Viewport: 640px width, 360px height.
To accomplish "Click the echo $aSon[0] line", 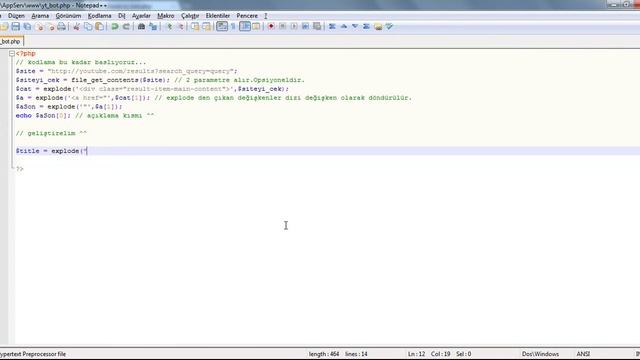I will point(85,116).
